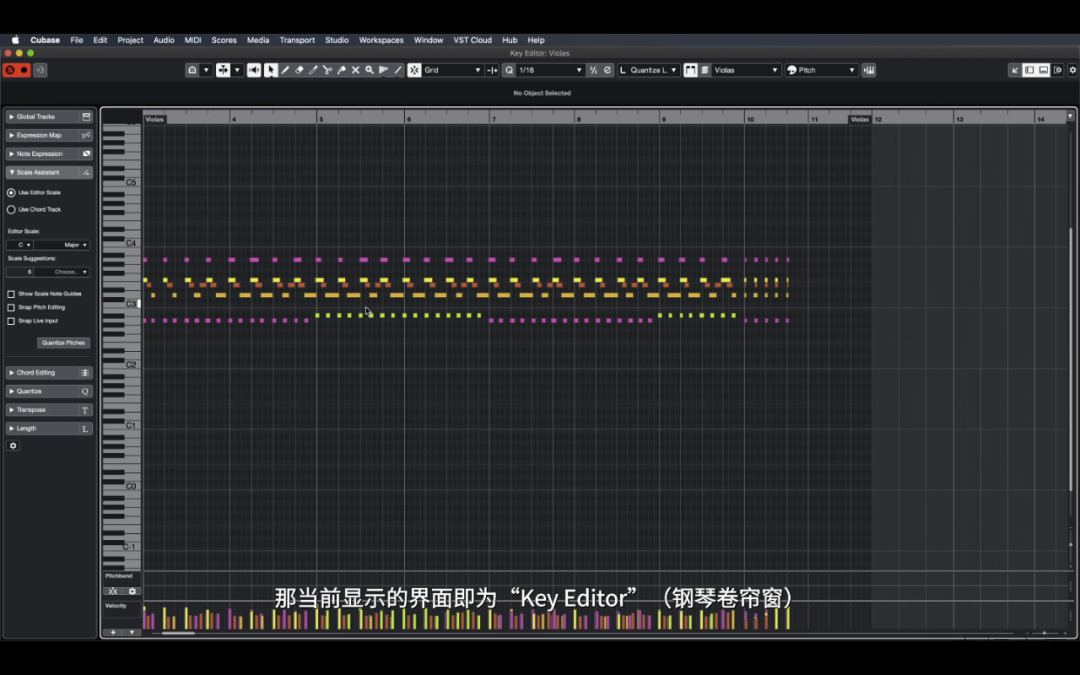This screenshot has height=675, width=1080.
Task: Open Set up Window Layout icon
Action: coord(1058,70)
